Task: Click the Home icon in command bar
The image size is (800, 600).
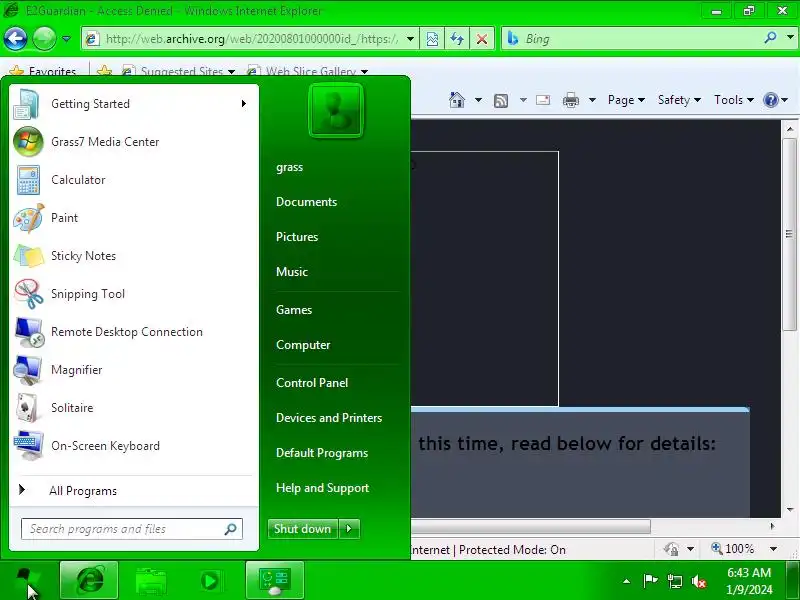Action: [457, 100]
